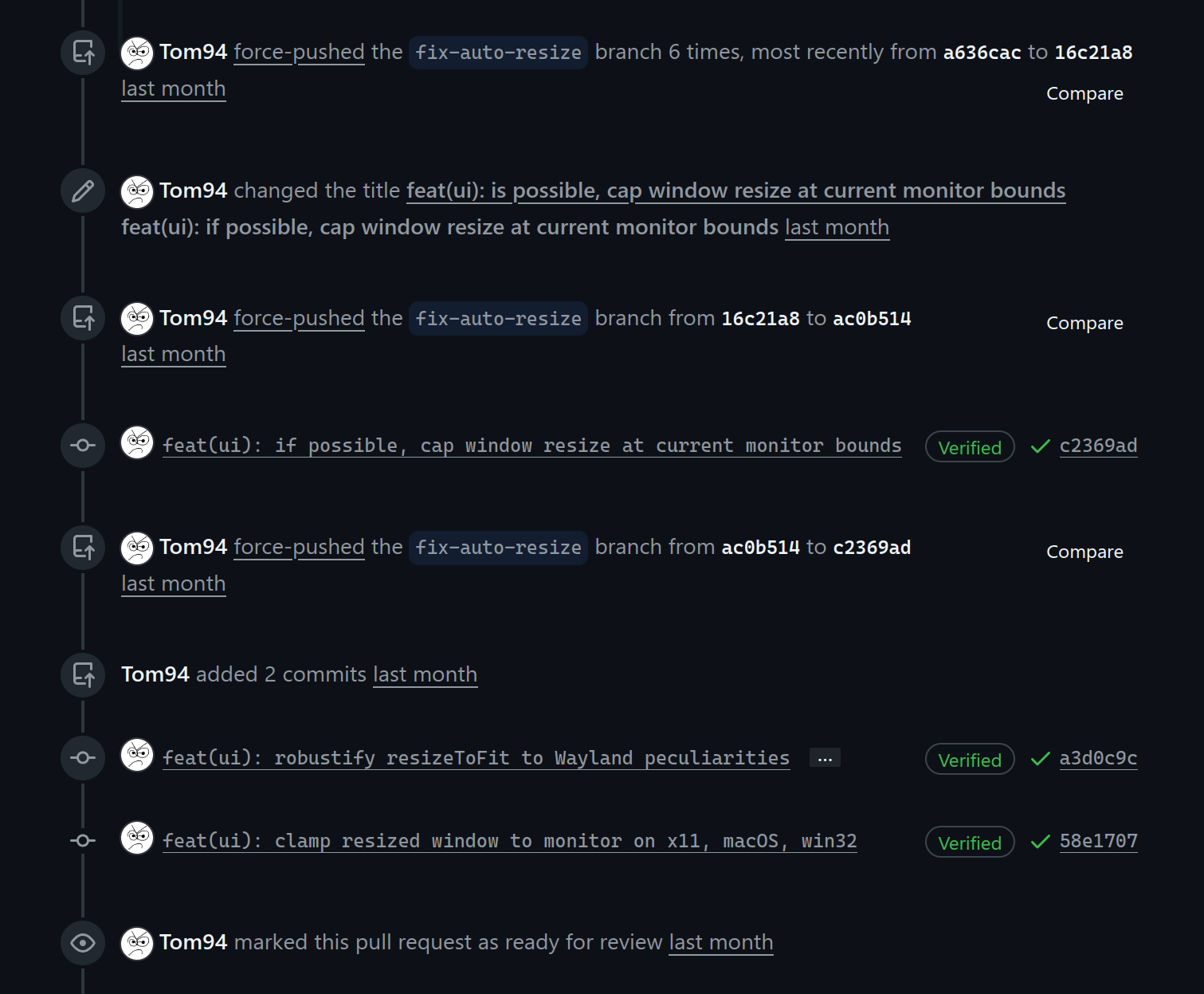Open Verified badge for commit c2369ad
The width and height of the screenshot is (1204, 994).
[x=969, y=447]
